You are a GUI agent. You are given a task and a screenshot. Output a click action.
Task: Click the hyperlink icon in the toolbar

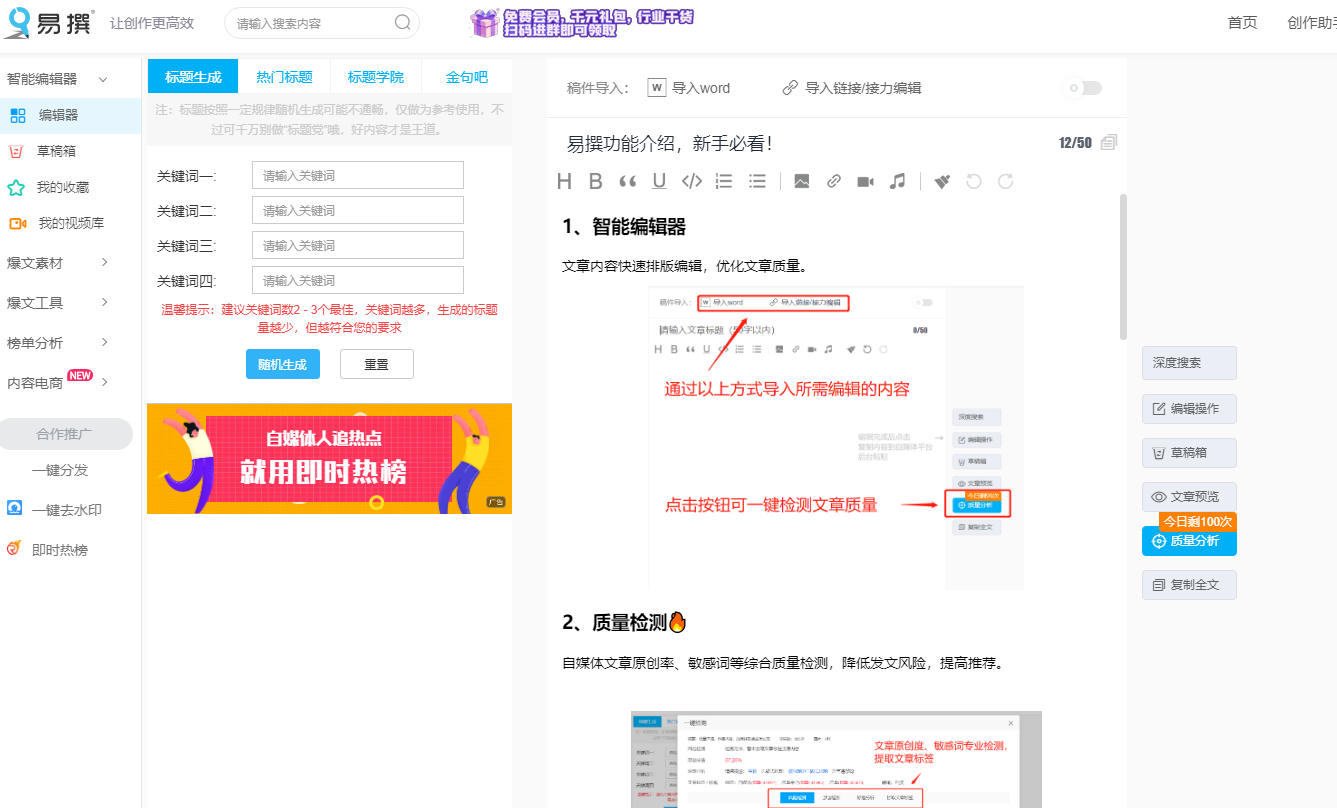point(833,181)
